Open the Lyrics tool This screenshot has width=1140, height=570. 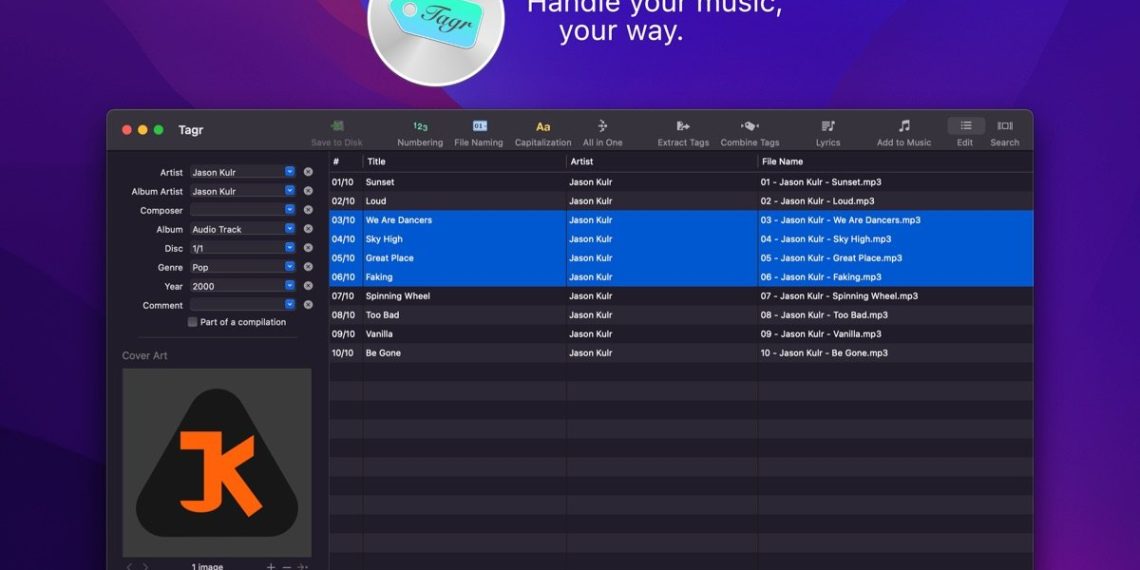828,127
